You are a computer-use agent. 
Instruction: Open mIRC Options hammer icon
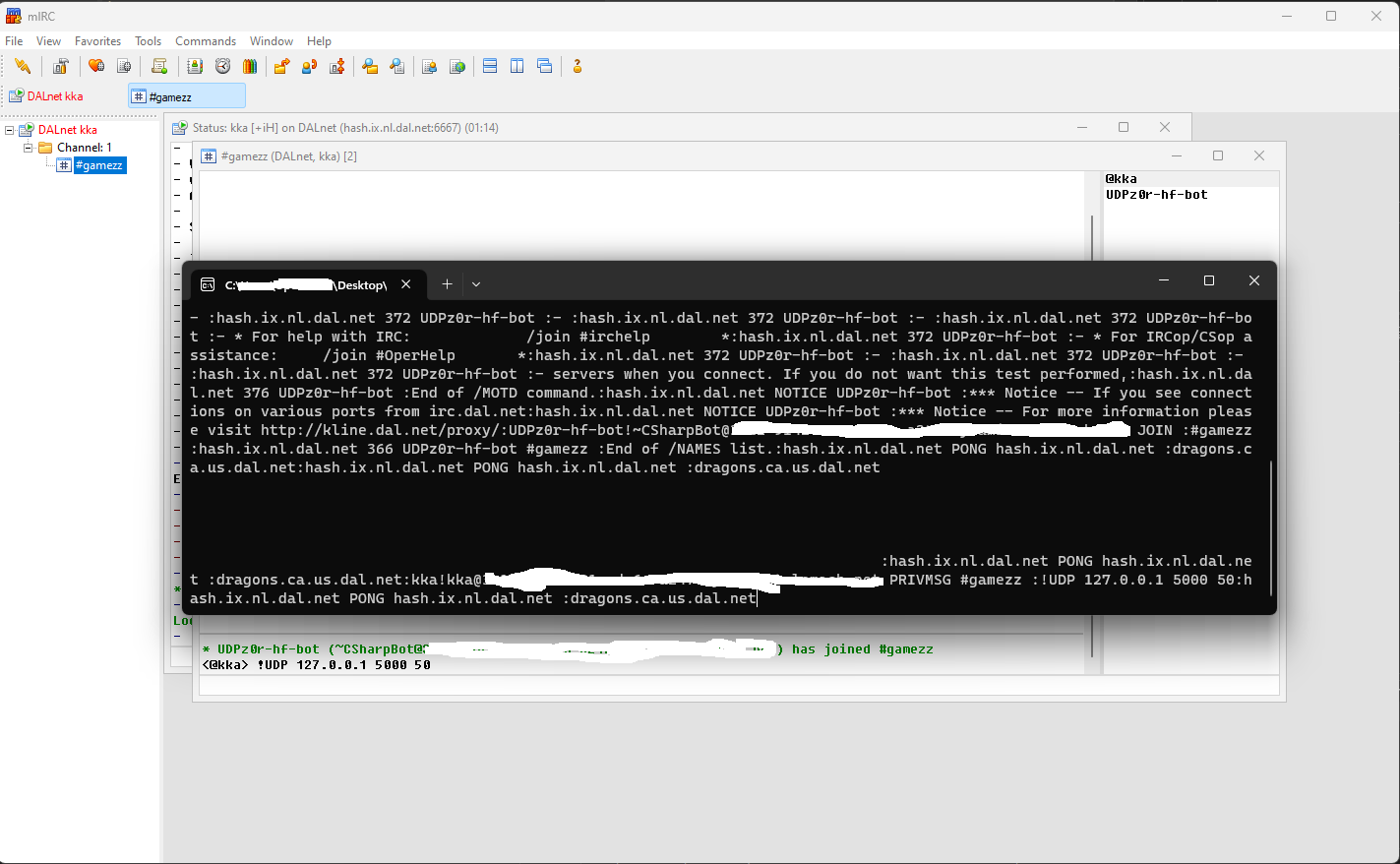(61, 66)
